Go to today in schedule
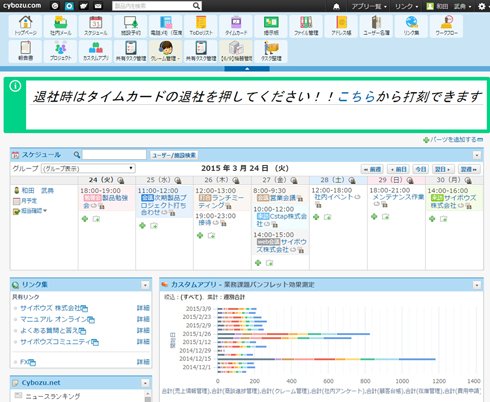Screen dimensions: 490x402 click(x=421, y=169)
